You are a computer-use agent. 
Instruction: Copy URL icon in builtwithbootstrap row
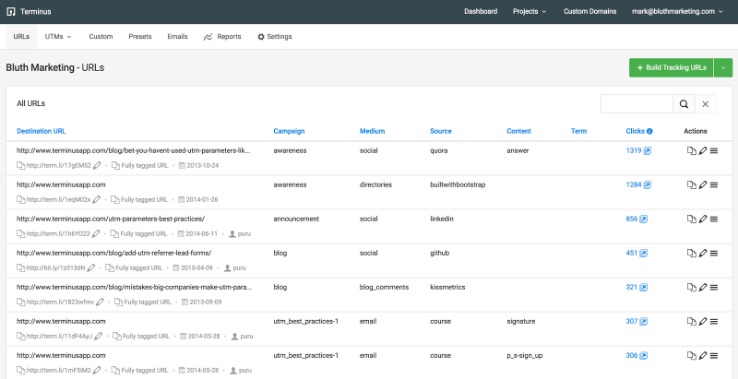tap(691, 185)
